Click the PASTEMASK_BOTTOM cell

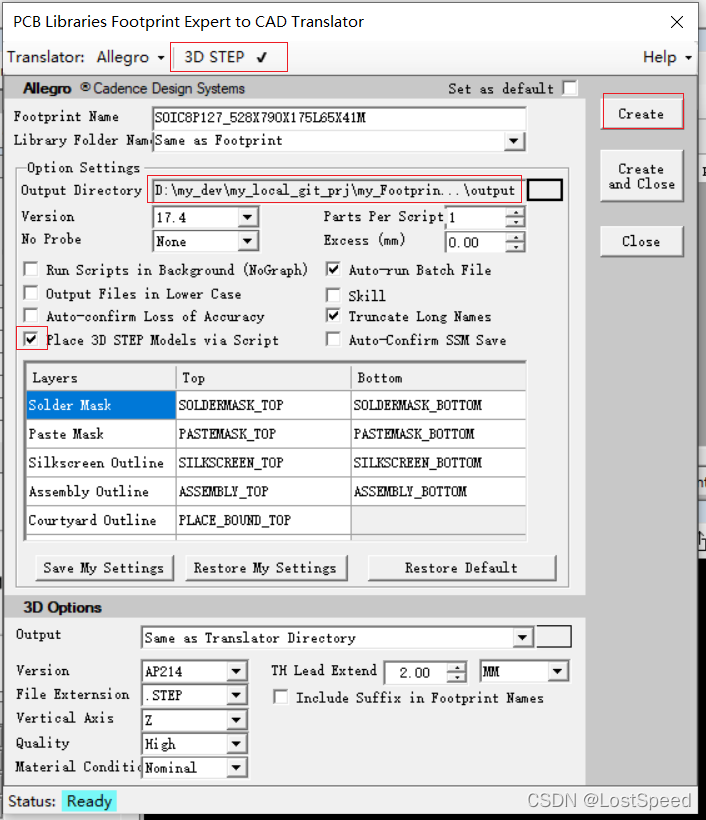coord(438,434)
